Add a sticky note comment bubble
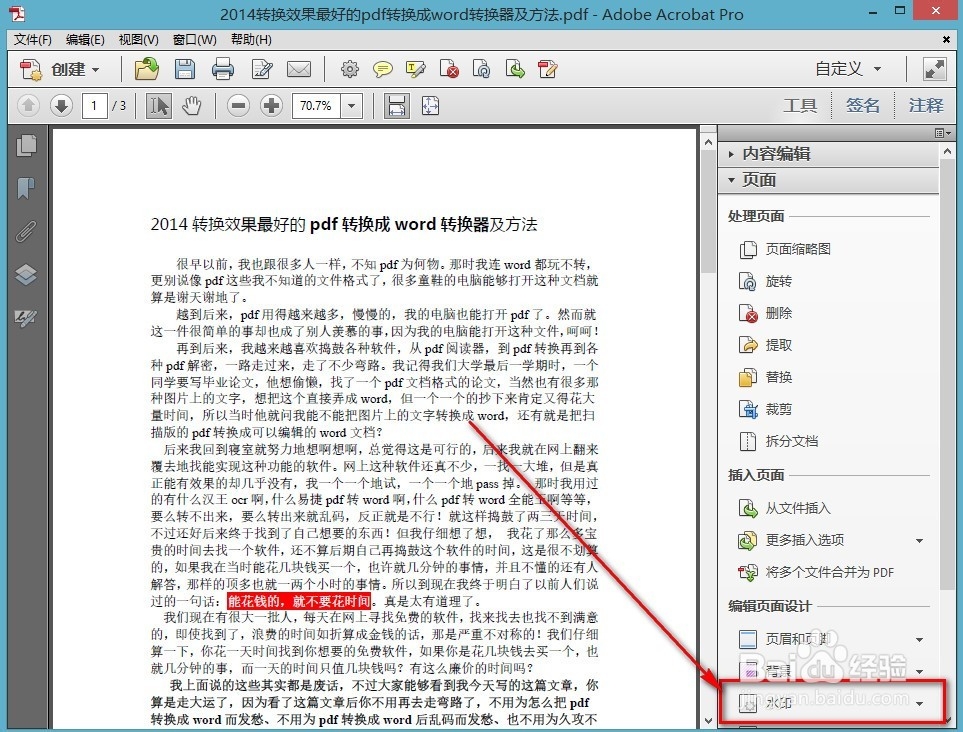Image resolution: width=963 pixels, height=732 pixels. [383, 69]
